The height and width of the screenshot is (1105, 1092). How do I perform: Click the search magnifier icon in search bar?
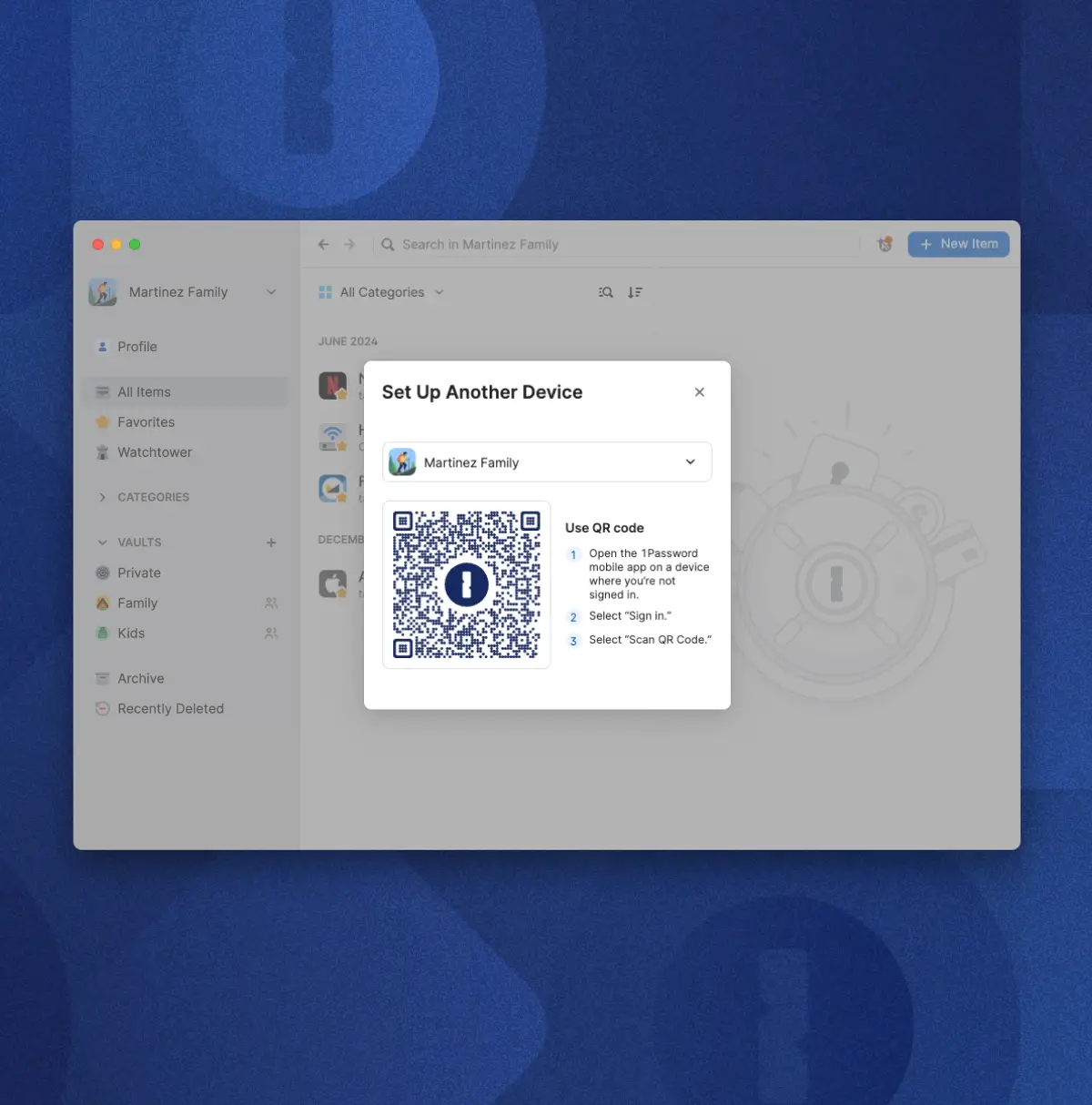pos(388,245)
